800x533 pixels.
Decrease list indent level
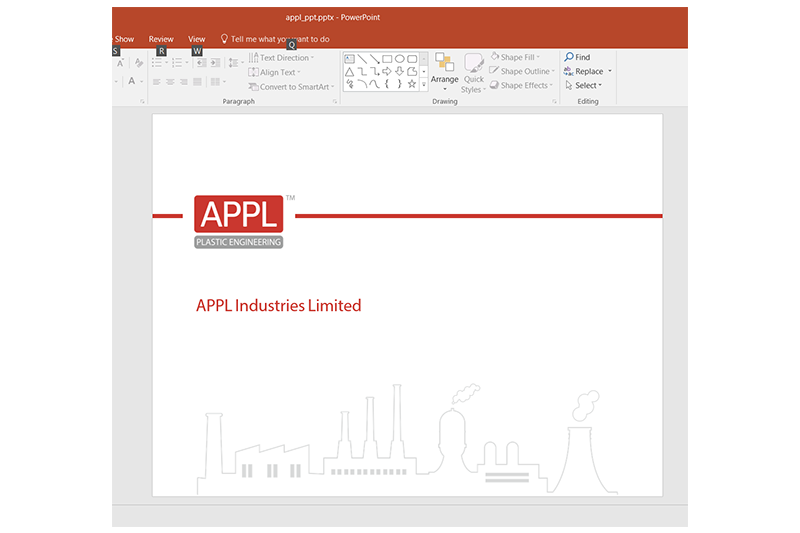point(201,63)
